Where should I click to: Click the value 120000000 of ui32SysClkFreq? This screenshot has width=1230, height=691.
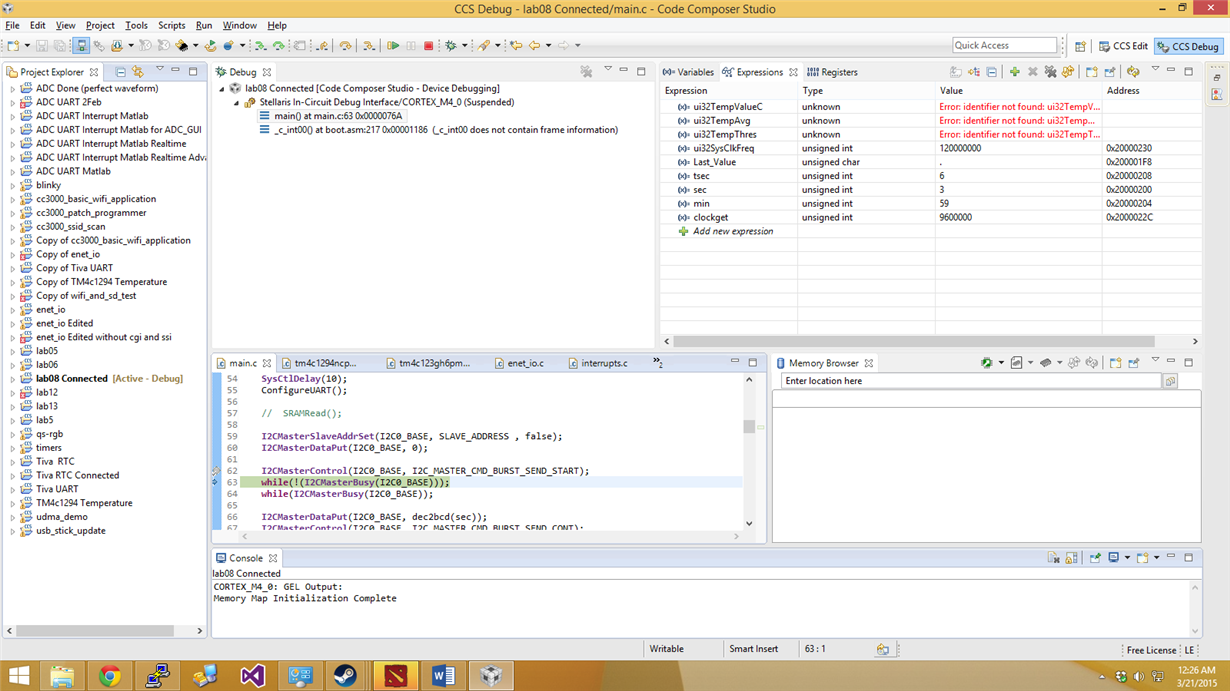coord(960,148)
